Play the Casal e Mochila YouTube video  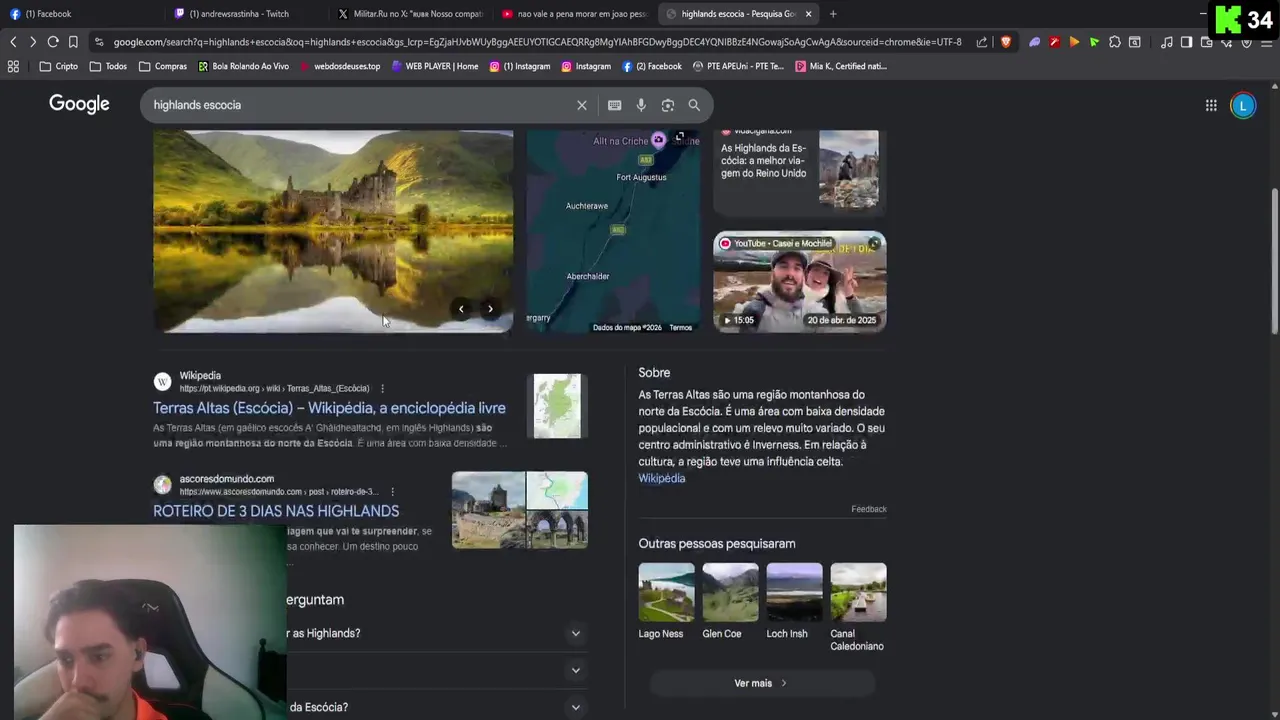(x=799, y=281)
